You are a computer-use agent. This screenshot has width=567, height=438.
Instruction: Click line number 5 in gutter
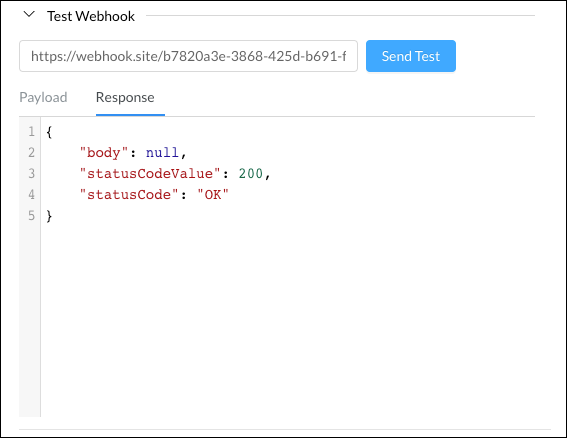[31, 216]
